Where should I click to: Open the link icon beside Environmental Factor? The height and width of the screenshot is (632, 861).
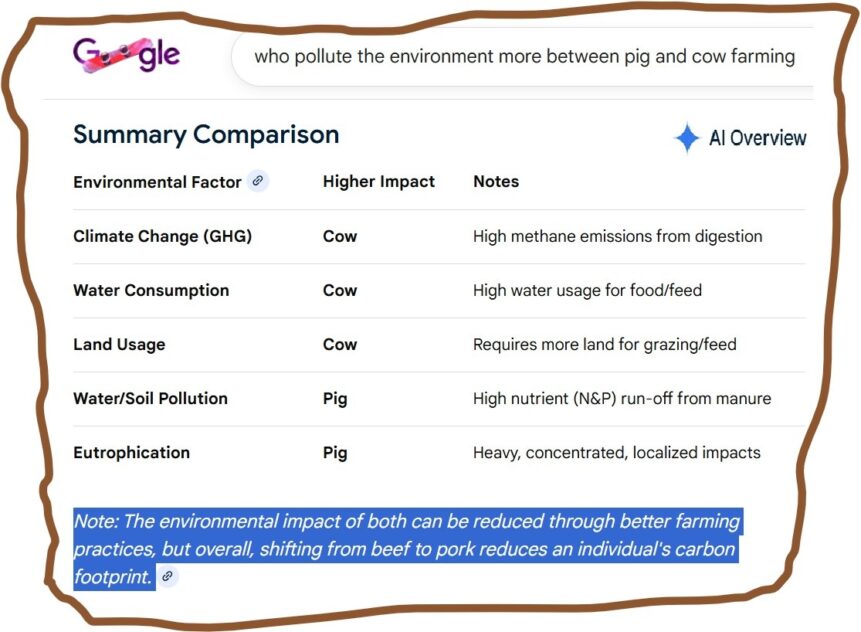[x=258, y=181]
